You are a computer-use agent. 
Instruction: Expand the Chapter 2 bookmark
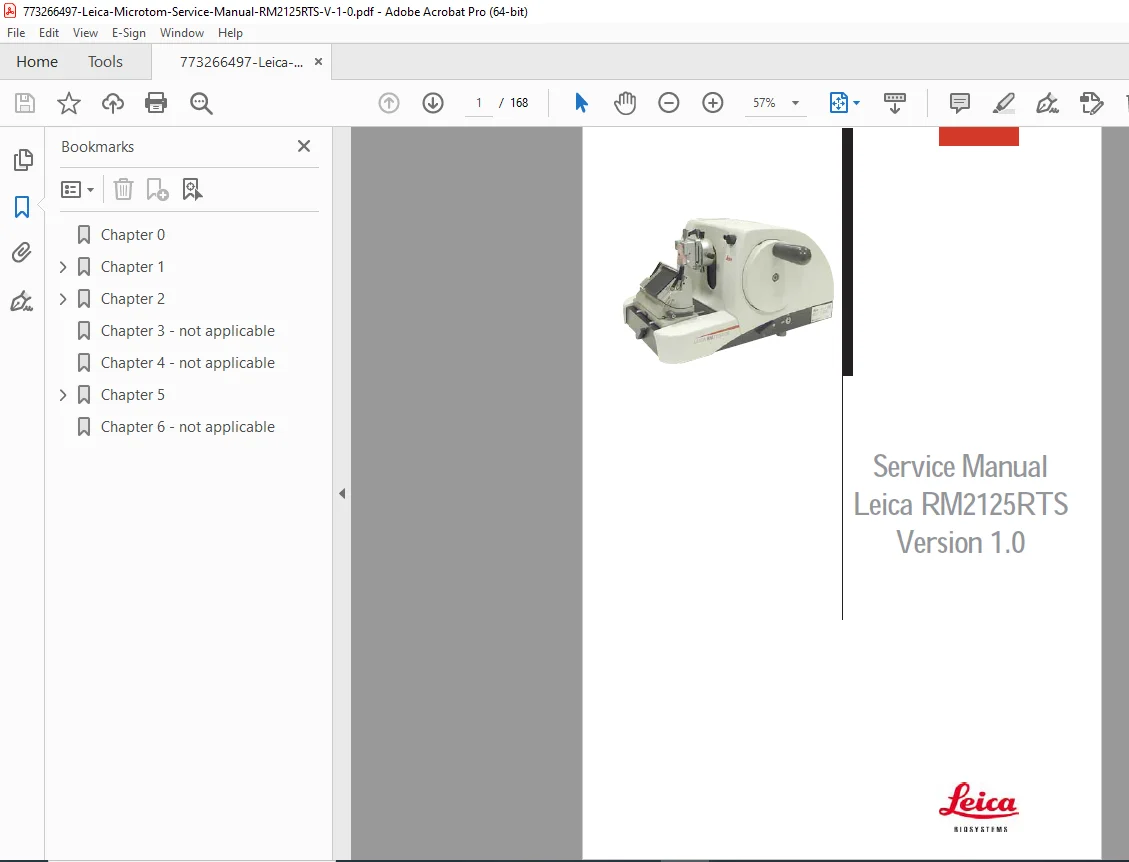tap(63, 299)
